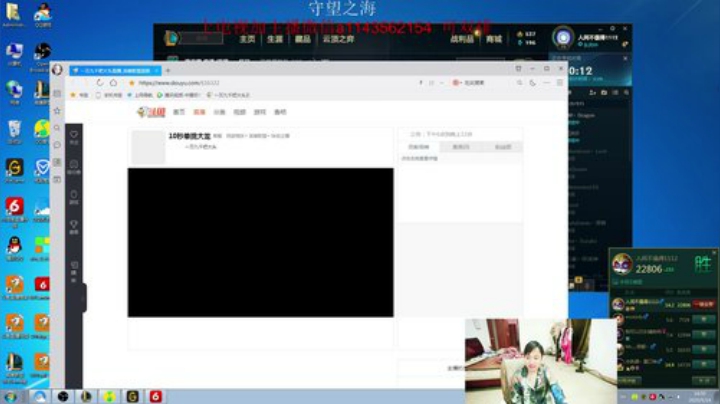Click summoner profile icon in League client
The width and height of the screenshot is (720, 404).
[563, 38]
